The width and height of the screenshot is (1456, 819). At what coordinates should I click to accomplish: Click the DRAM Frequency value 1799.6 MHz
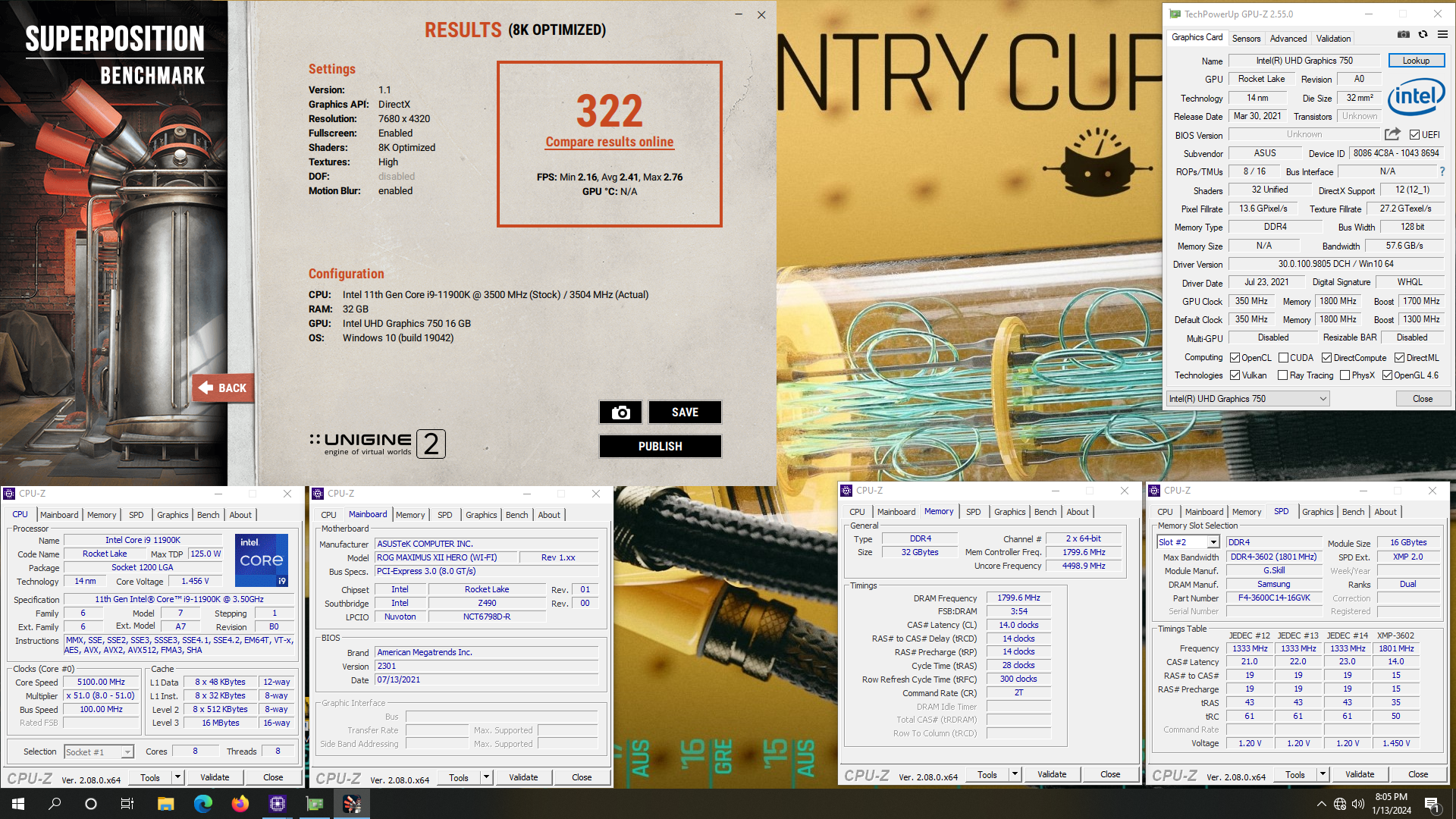(1018, 598)
